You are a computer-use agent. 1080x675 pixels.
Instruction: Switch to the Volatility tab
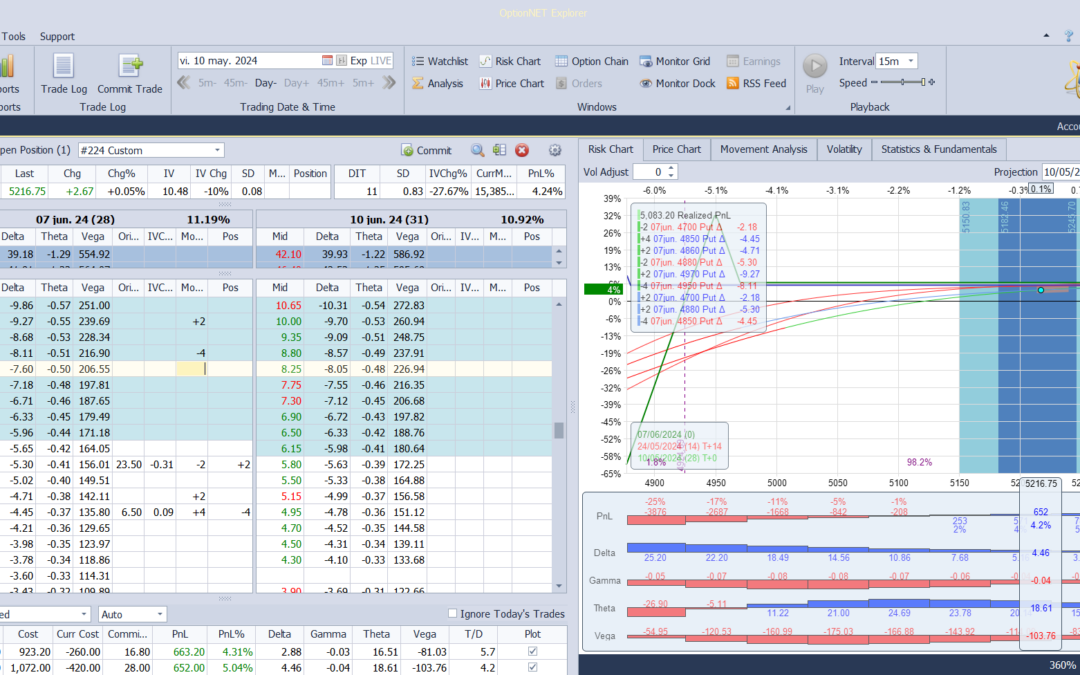click(x=844, y=149)
